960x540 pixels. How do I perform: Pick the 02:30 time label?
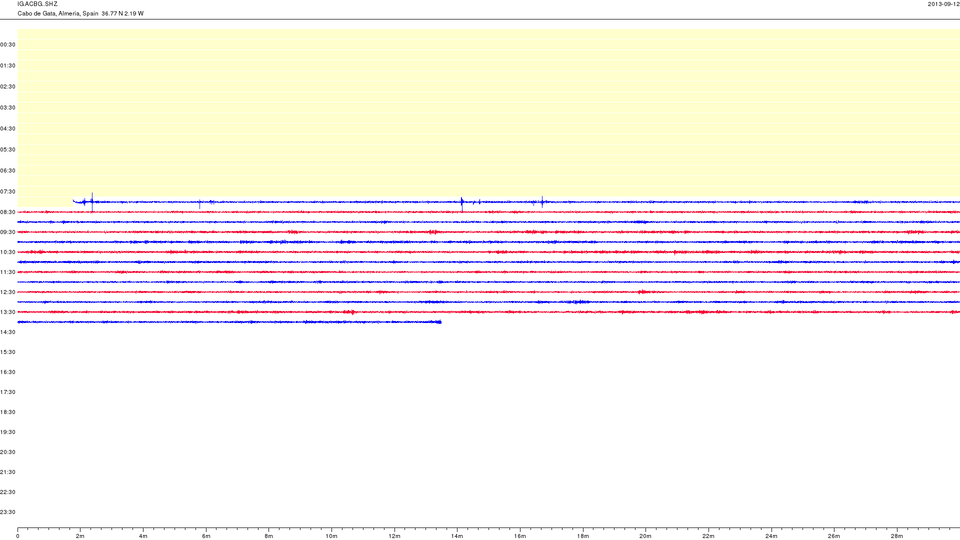(8, 86)
